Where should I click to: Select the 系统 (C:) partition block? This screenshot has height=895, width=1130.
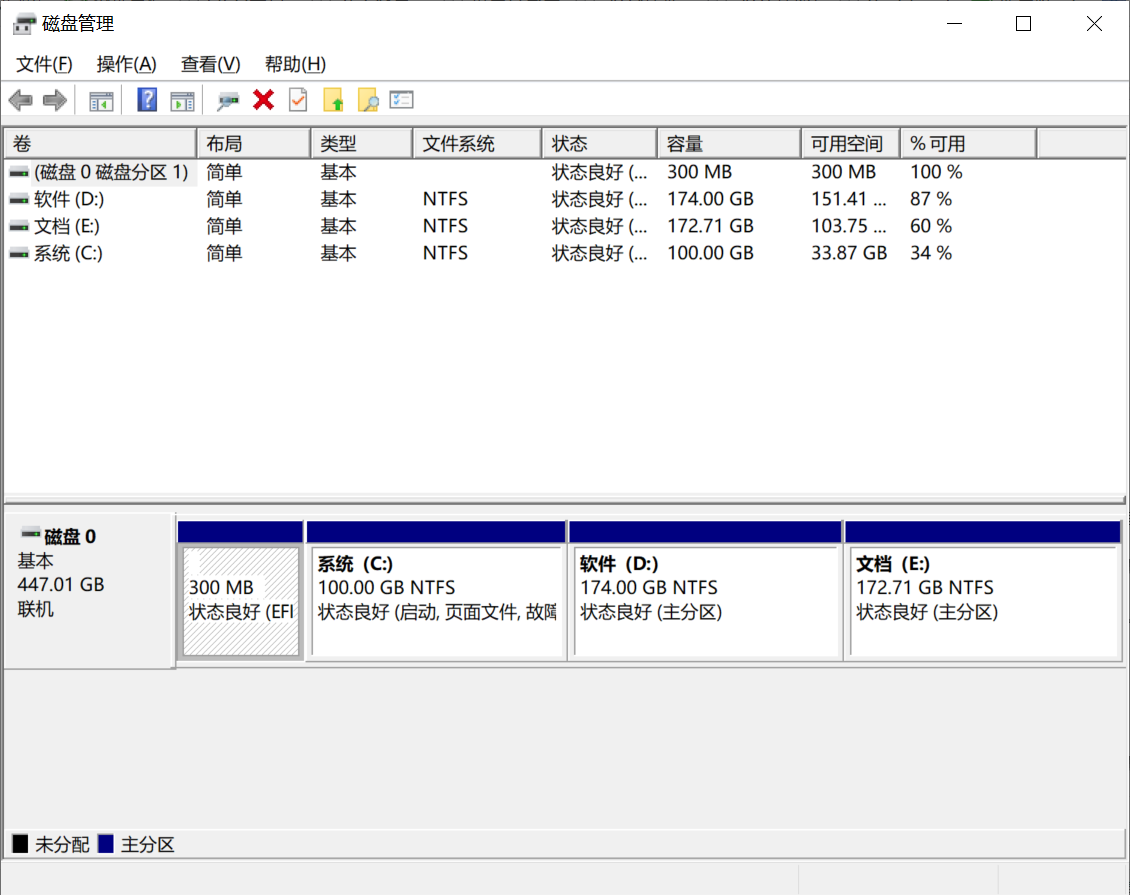tap(436, 601)
